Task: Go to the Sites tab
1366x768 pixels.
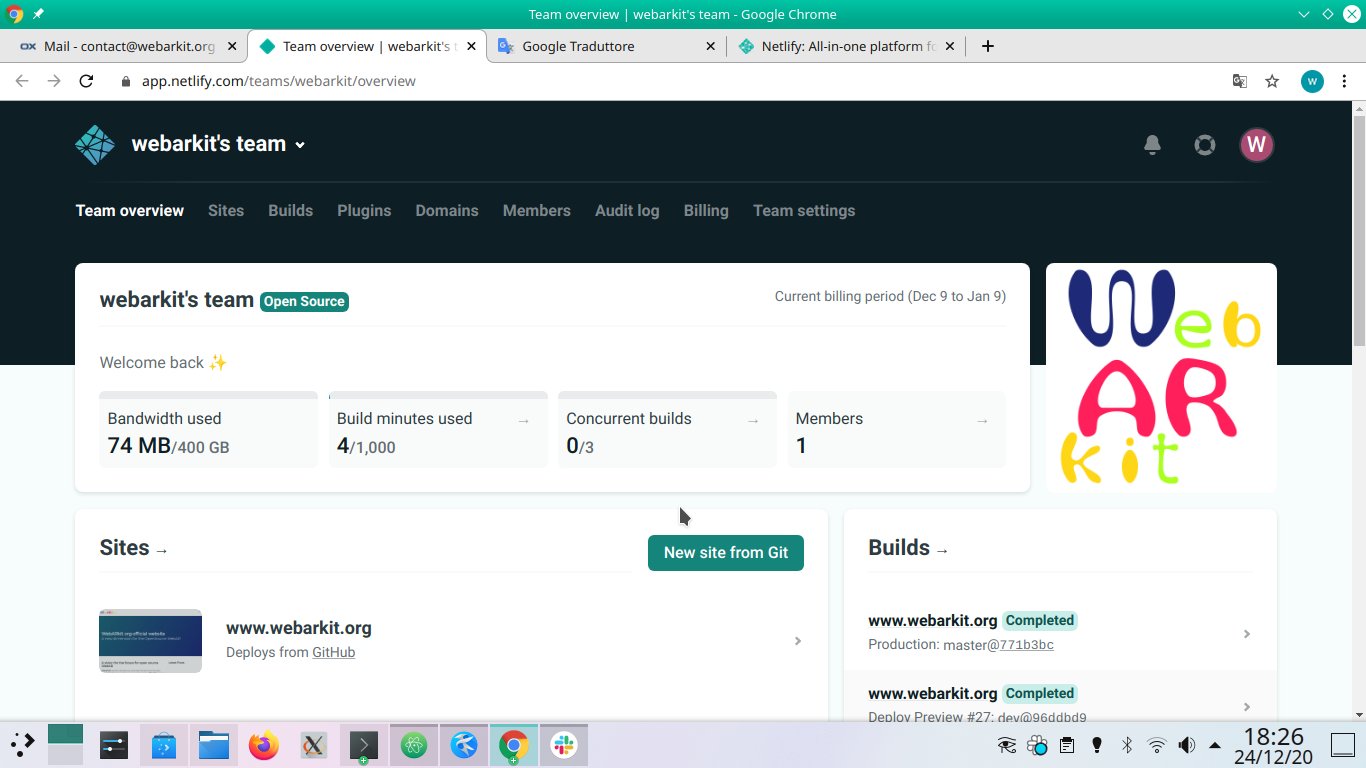Action: pyautogui.click(x=226, y=211)
